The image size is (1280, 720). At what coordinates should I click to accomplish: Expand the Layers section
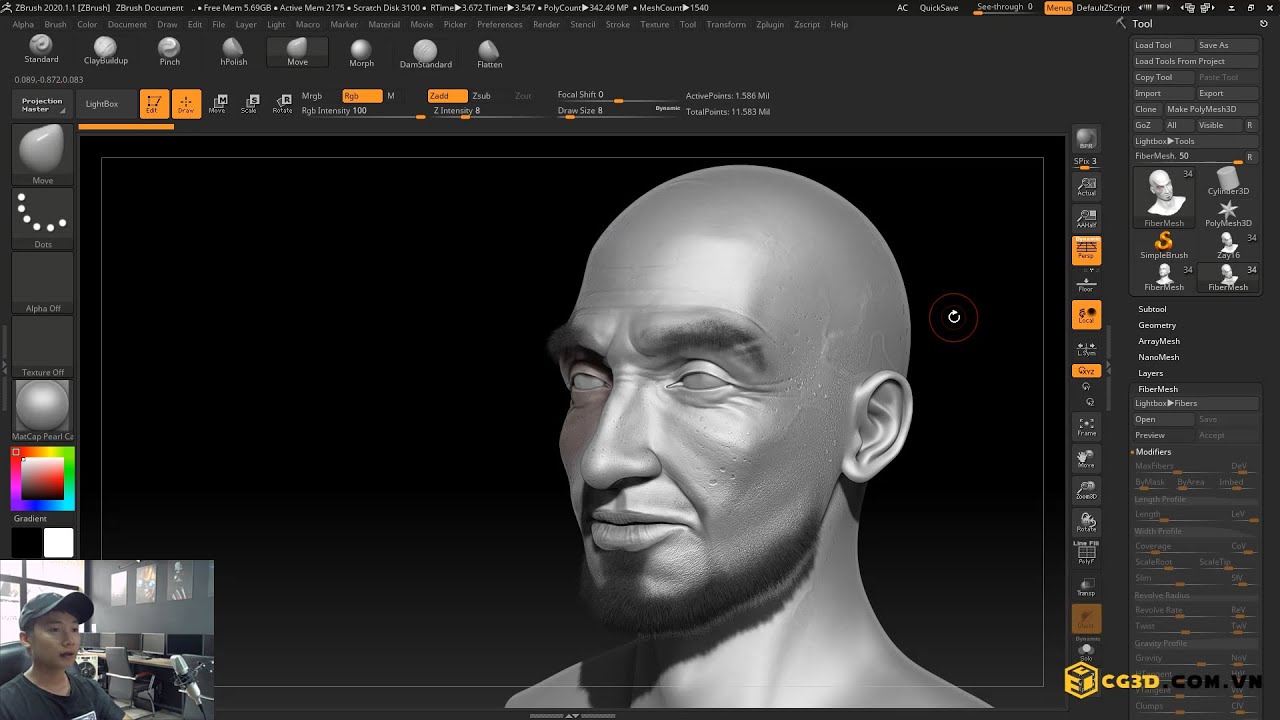[1150, 373]
